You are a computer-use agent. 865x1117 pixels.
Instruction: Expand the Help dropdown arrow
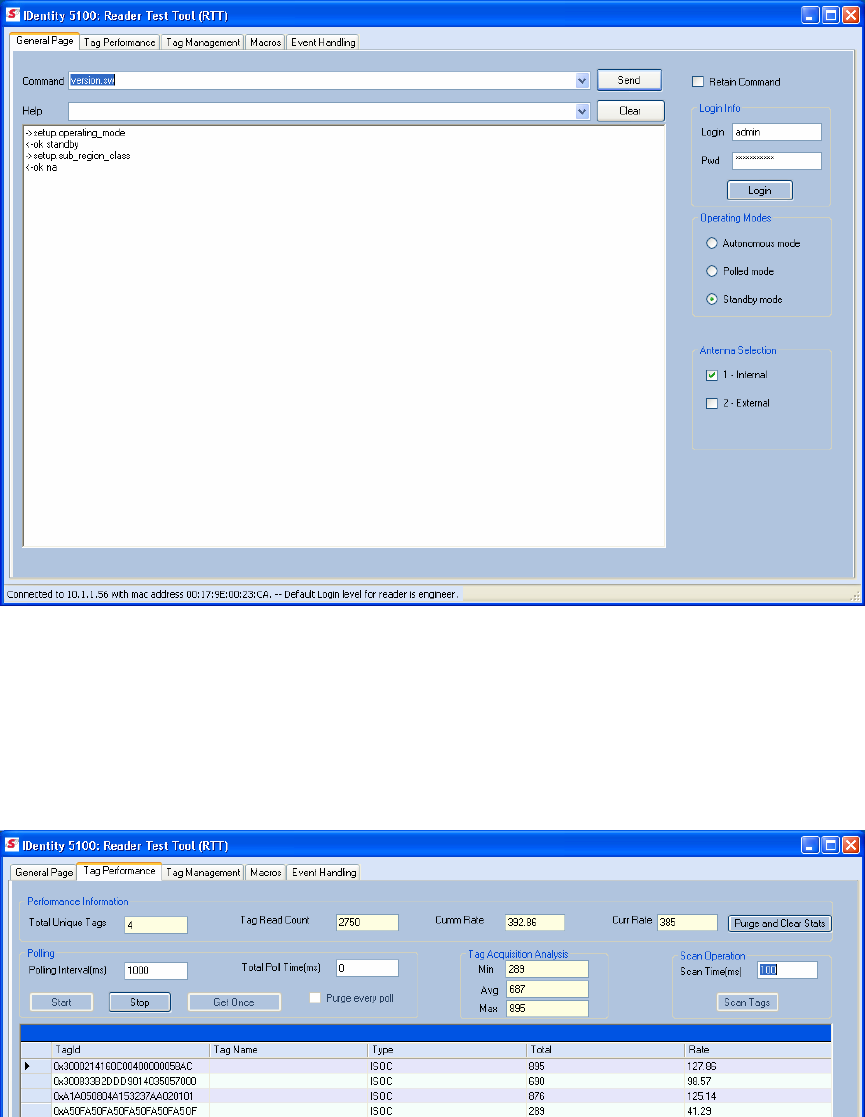[582, 111]
